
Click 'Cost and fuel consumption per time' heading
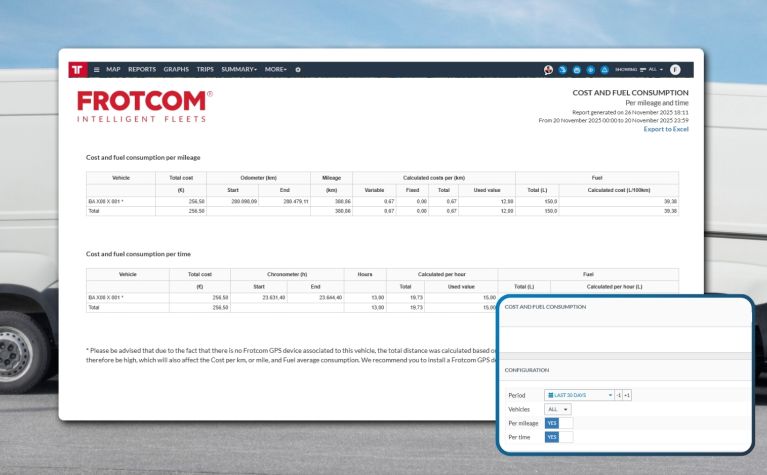pyautogui.click(x=138, y=254)
